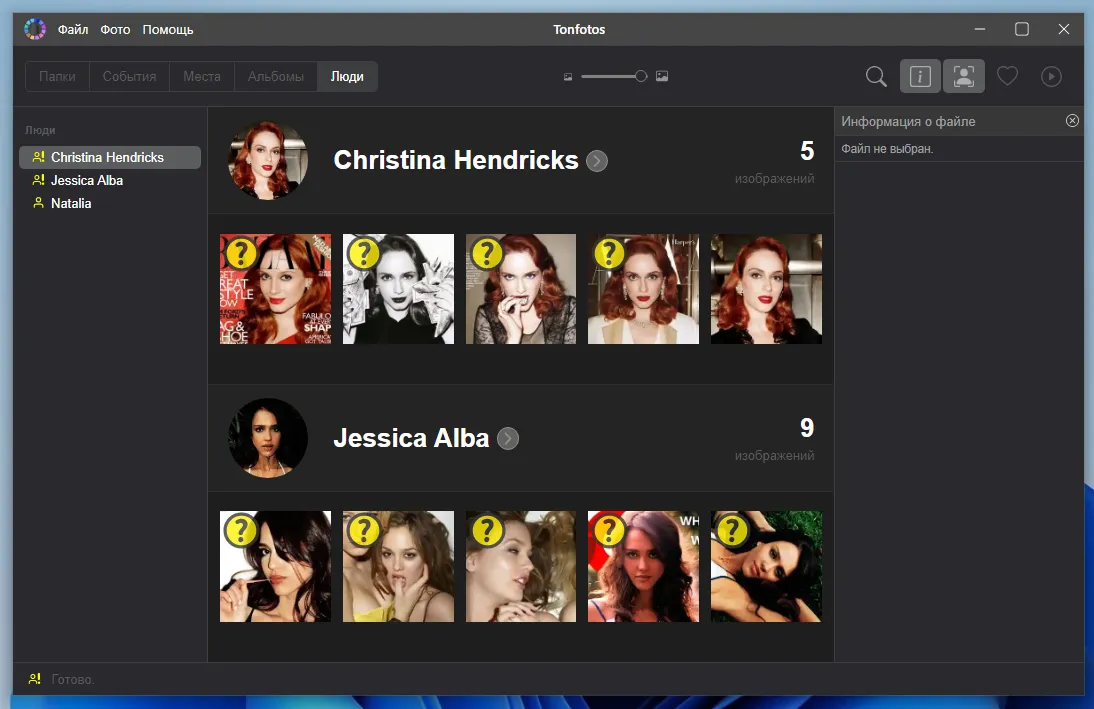Open the search magnifier icon
This screenshot has width=1094, height=709.
[x=876, y=76]
